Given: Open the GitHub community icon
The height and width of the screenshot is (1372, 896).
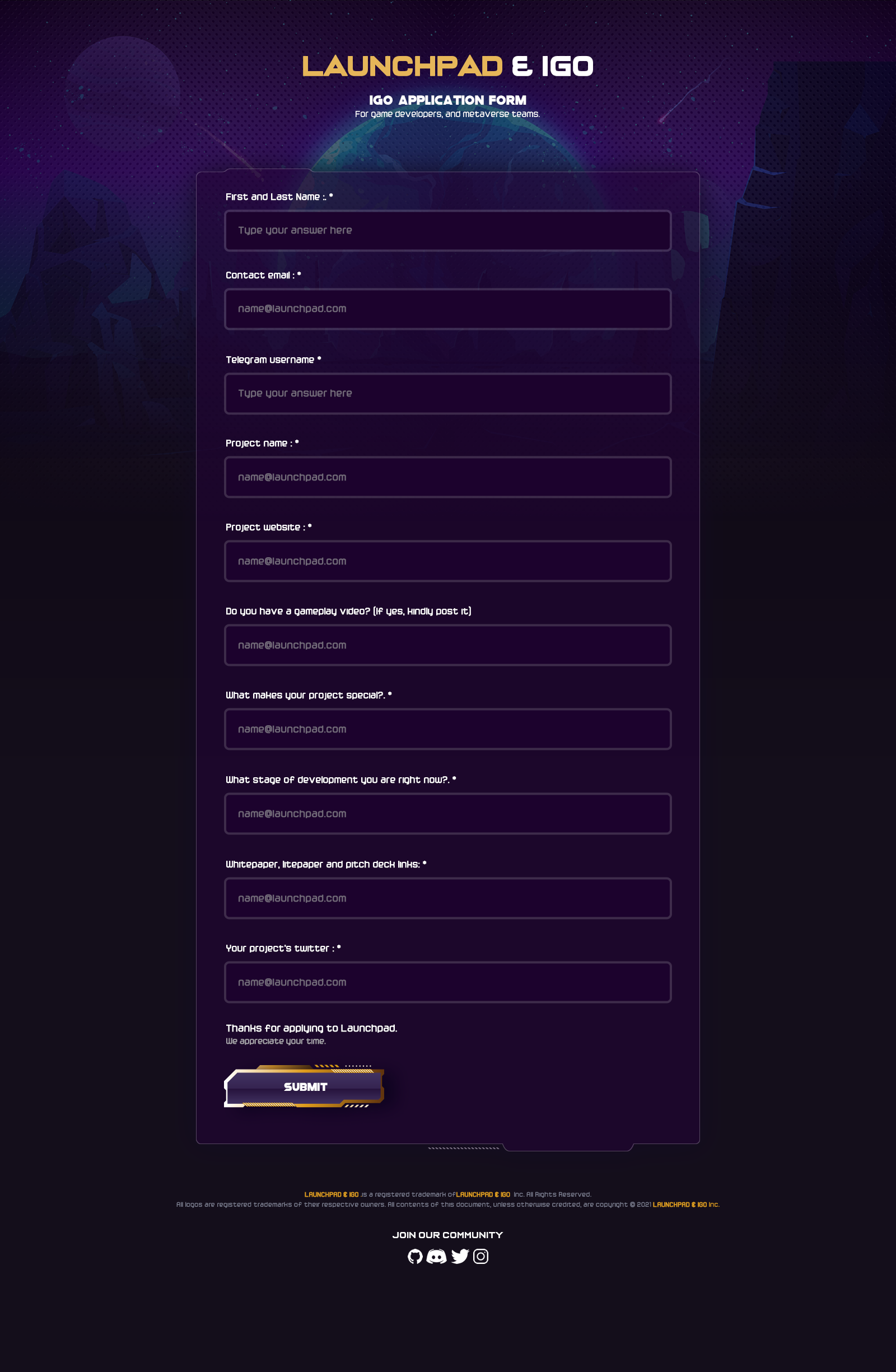Looking at the screenshot, I should (x=415, y=1256).
